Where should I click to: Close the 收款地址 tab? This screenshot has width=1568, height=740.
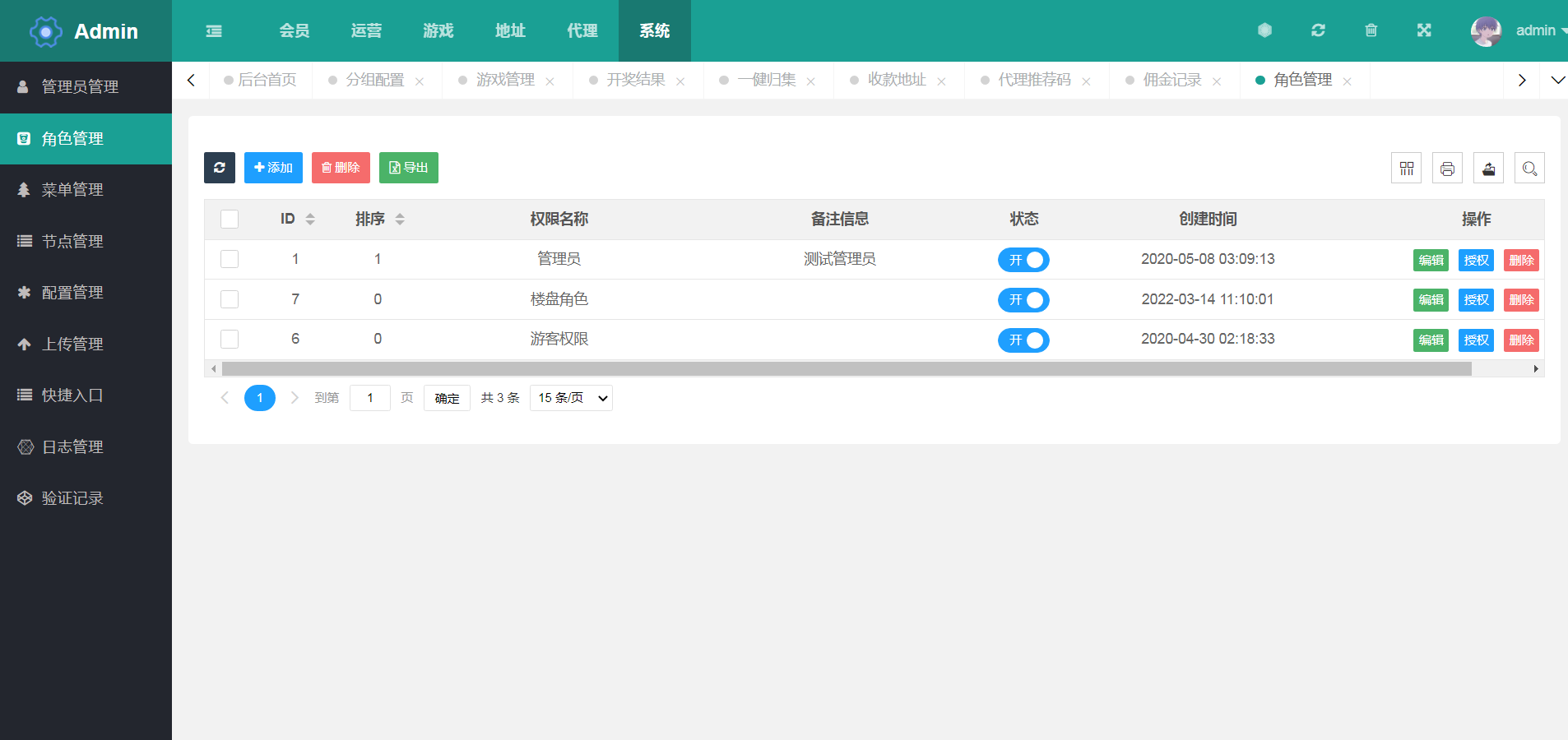tap(941, 81)
